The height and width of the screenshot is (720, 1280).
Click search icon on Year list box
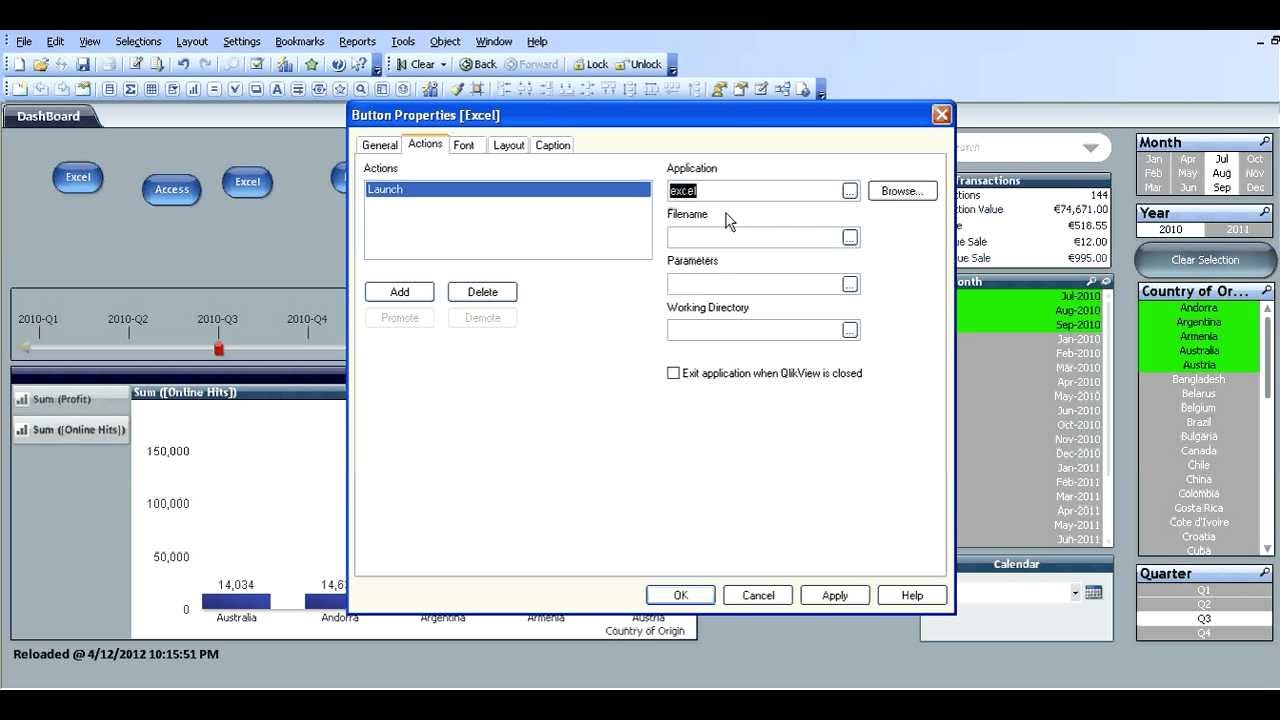point(1265,212)
